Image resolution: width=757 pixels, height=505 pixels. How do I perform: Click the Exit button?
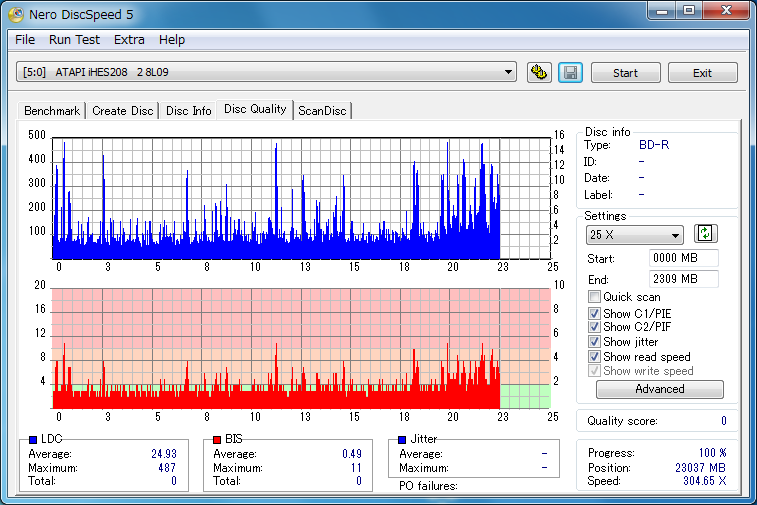click(702, 72)
